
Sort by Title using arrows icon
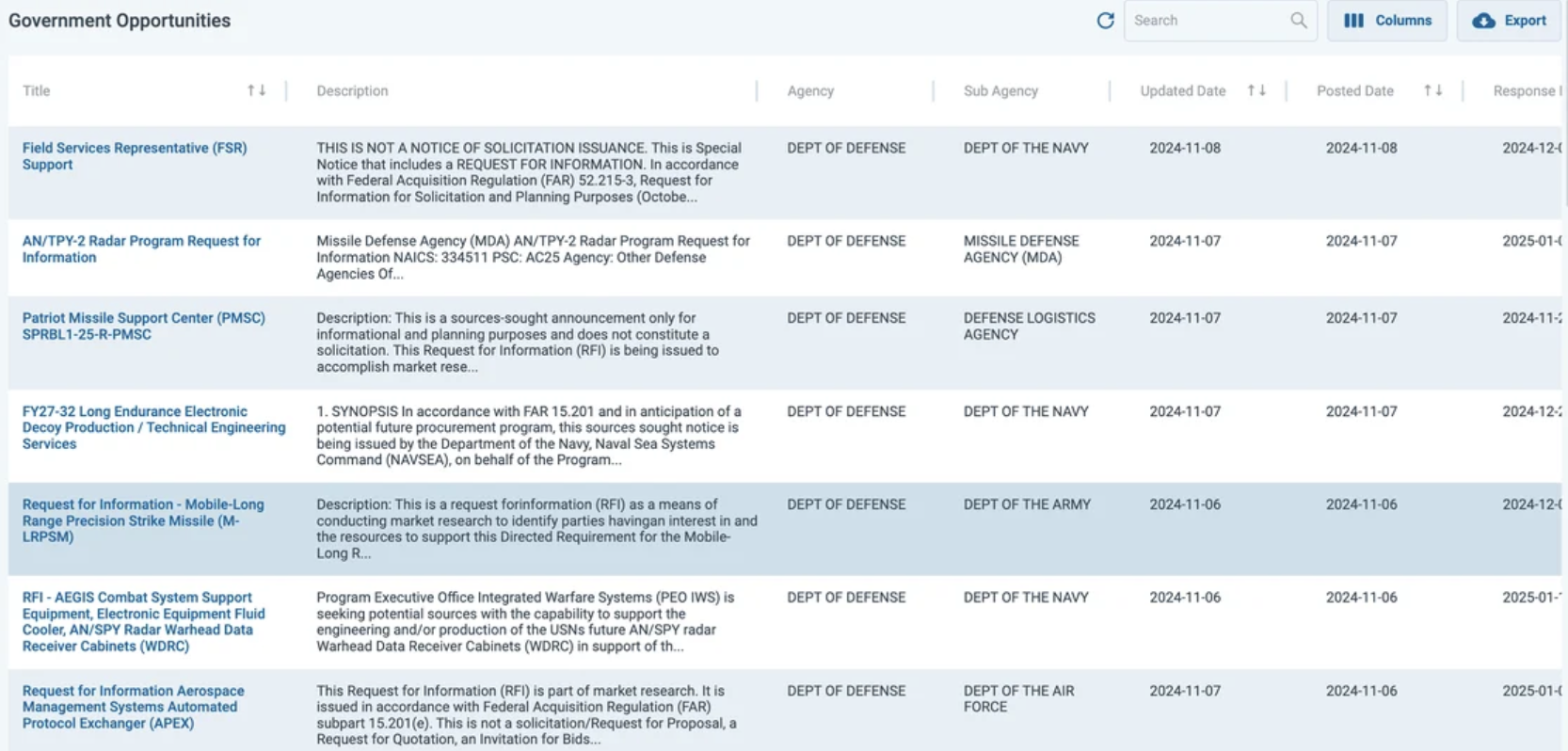click(256, 90)
